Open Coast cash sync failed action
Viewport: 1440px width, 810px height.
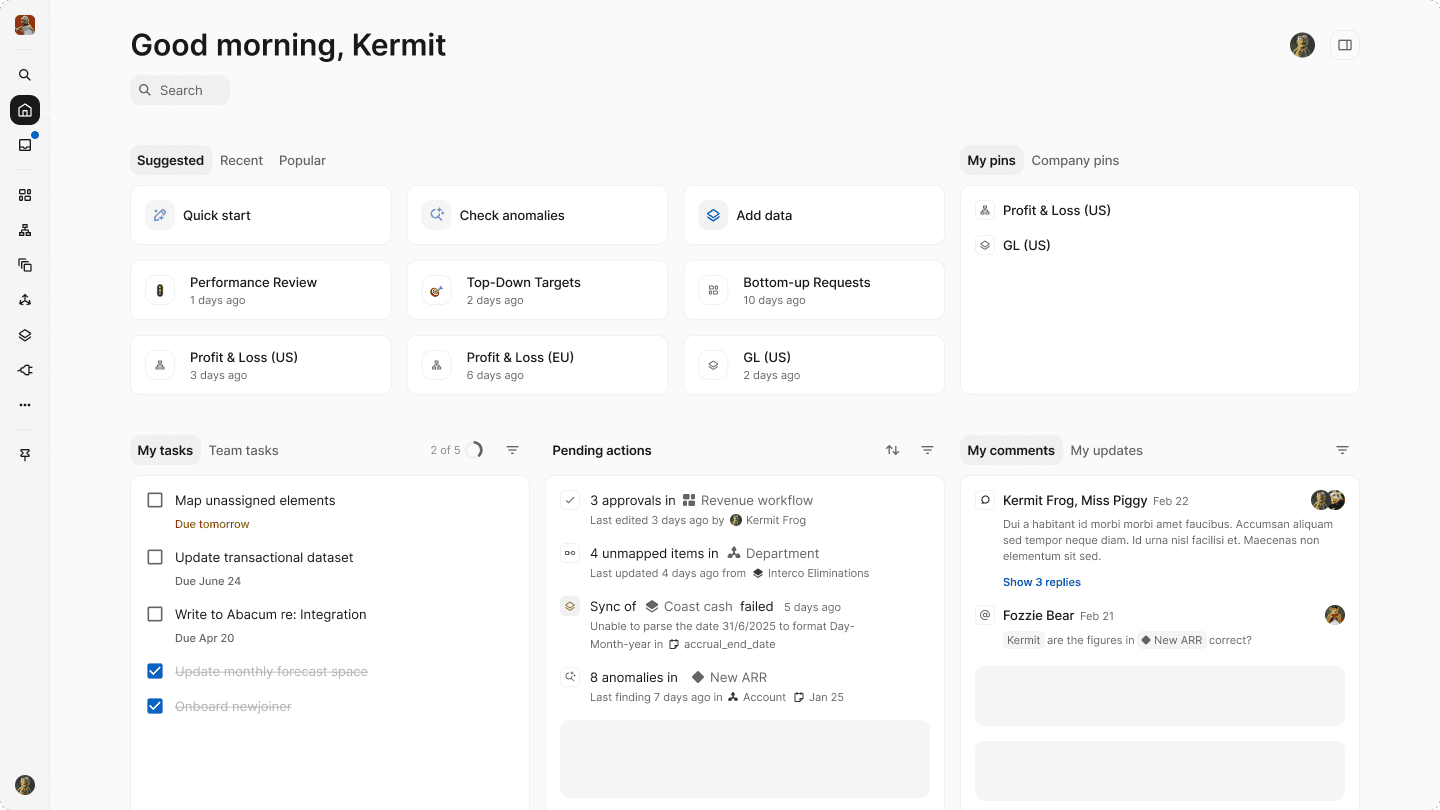coord(745,625)
